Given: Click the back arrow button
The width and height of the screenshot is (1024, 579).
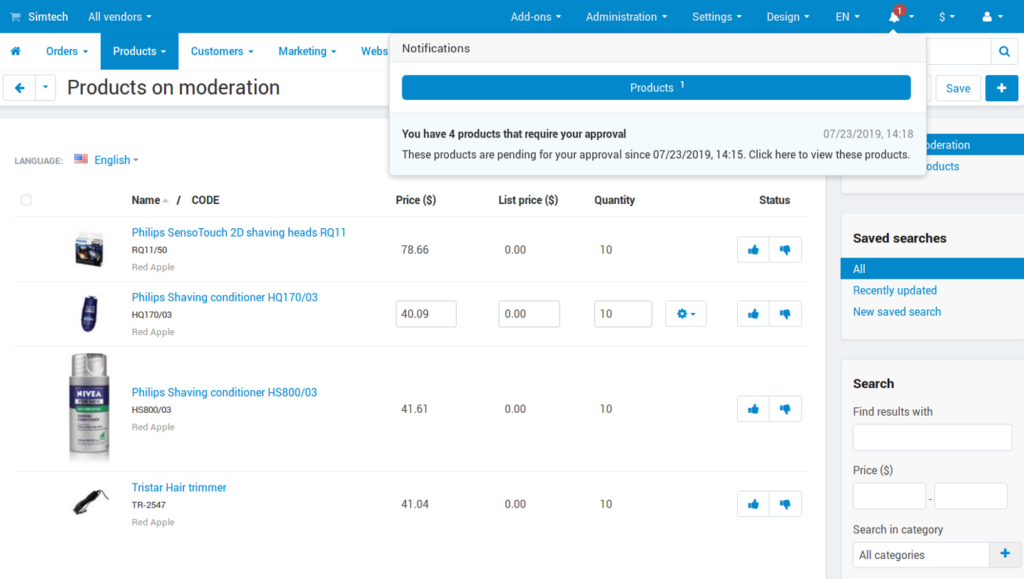Looking at the screenshot, I should click(x=20, y=87).
